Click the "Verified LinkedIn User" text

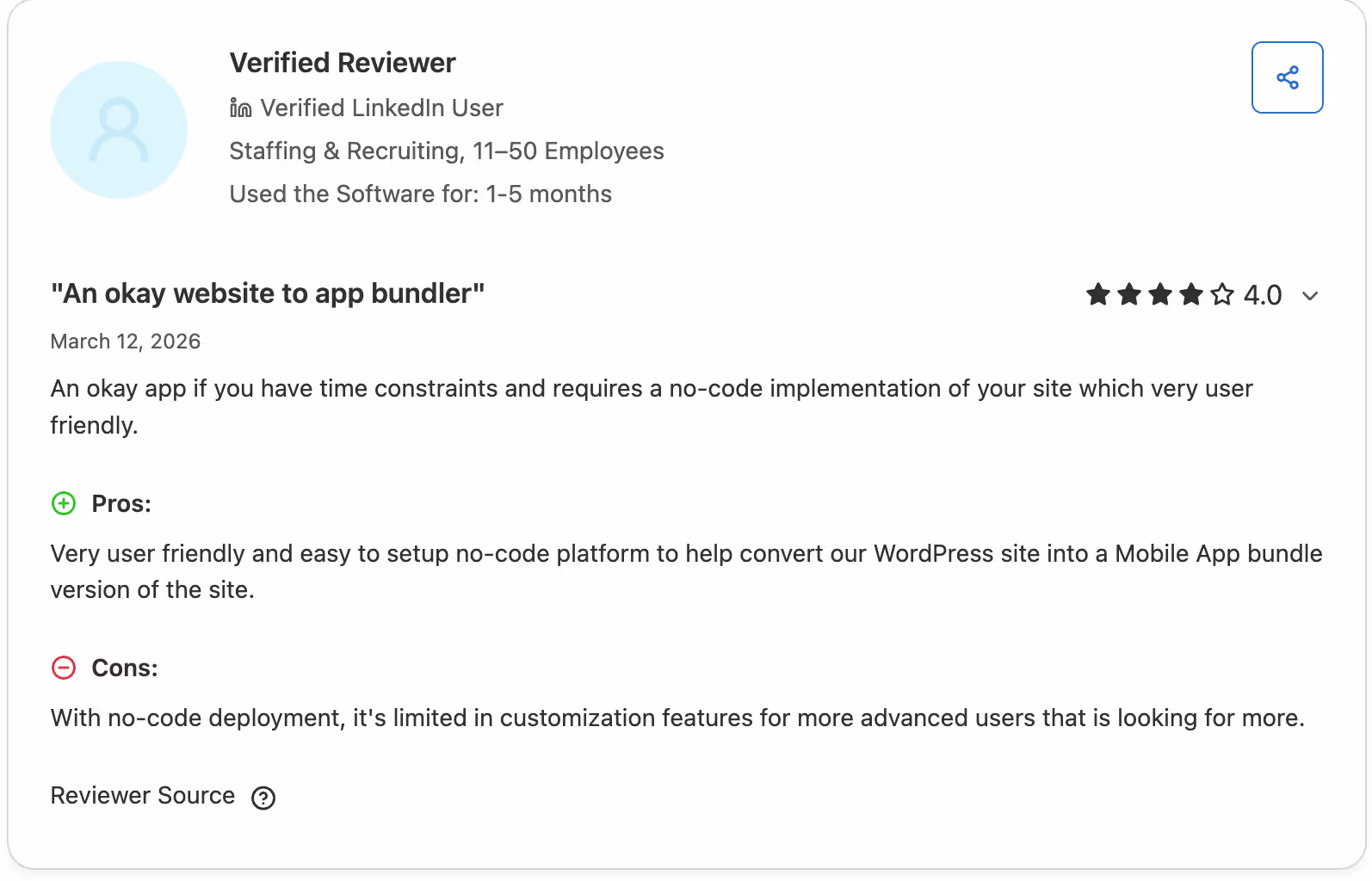pos(381,108)
